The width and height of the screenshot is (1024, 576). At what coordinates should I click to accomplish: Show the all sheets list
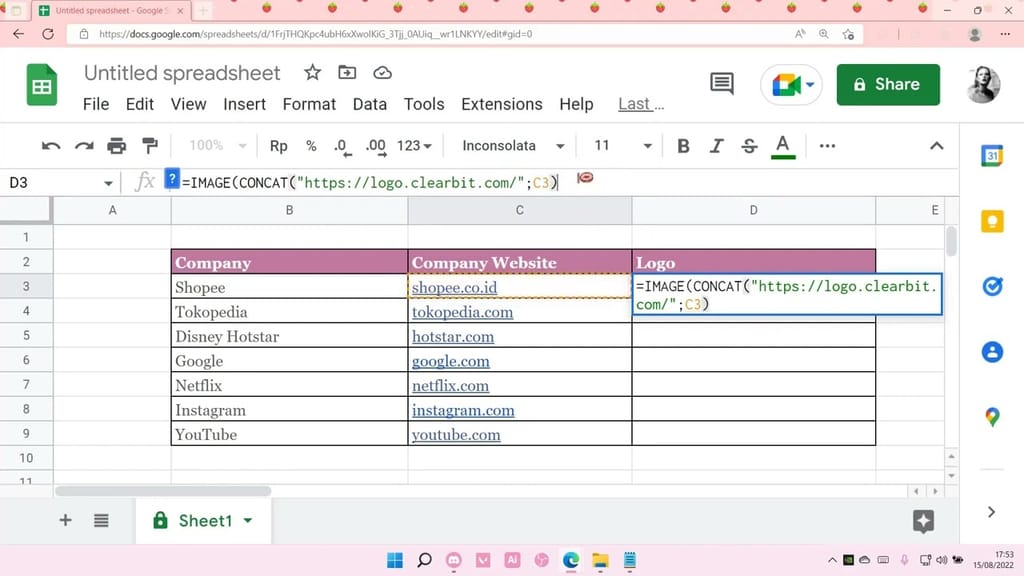pyautogui.click(x=101, y=520)
